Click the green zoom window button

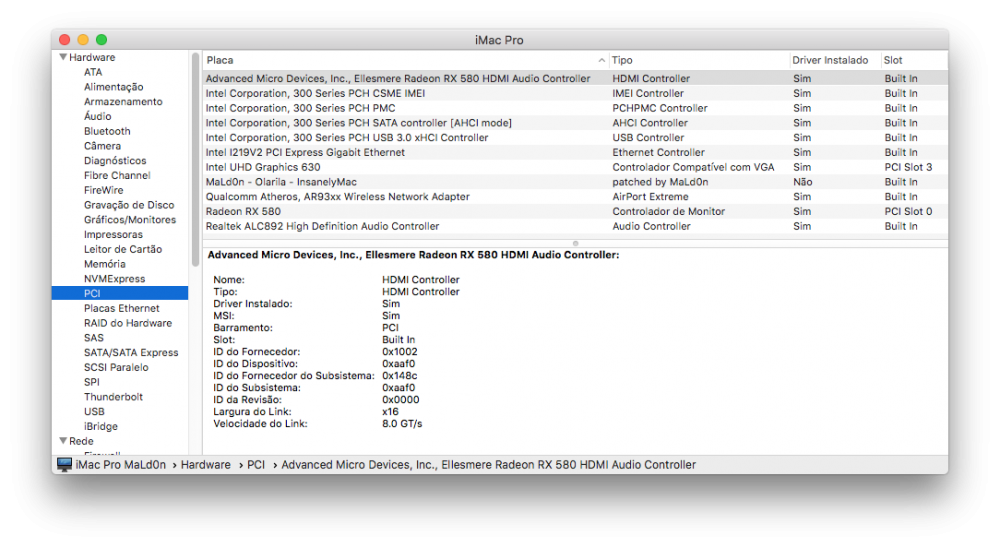point(101,40)
